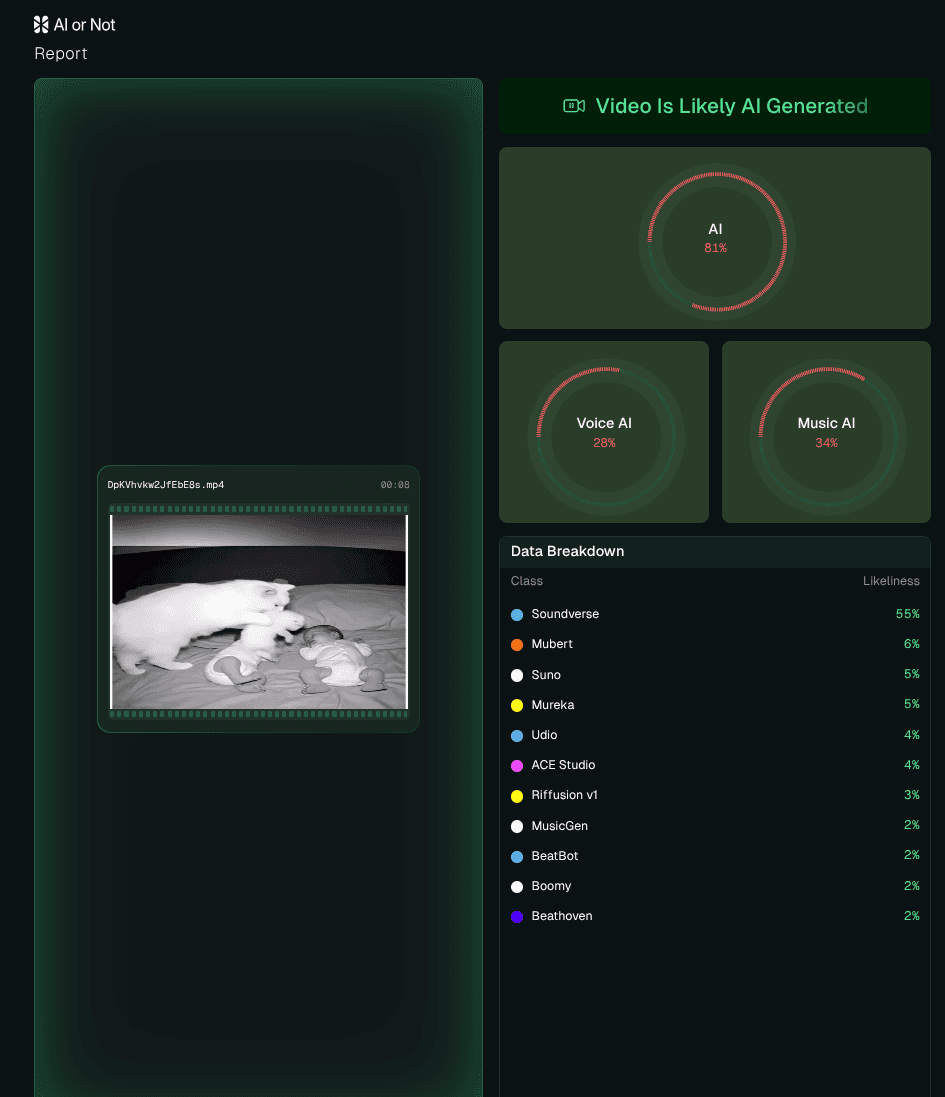945x1097 pixels.
Task: Click the Video Is Likely AI Generated banner
Action: [714, 105]
